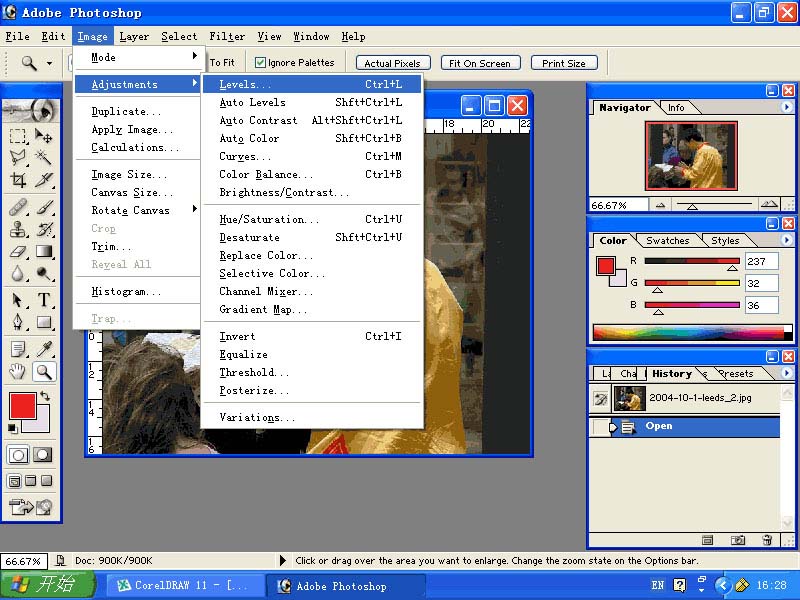This screenshot has height=600, width=800.
Task: Choose the Eraser tool
Action: pos(18,252)
